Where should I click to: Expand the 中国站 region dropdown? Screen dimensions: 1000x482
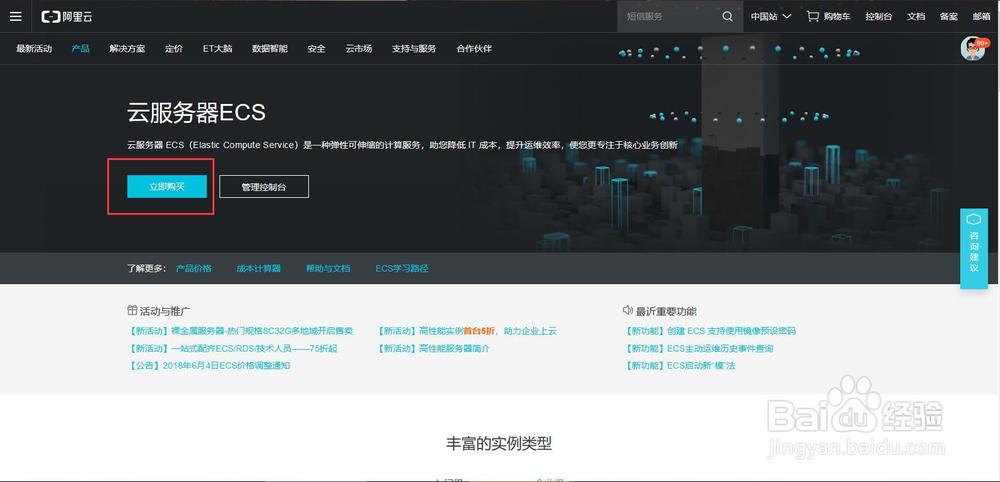[x=770, y=17]
